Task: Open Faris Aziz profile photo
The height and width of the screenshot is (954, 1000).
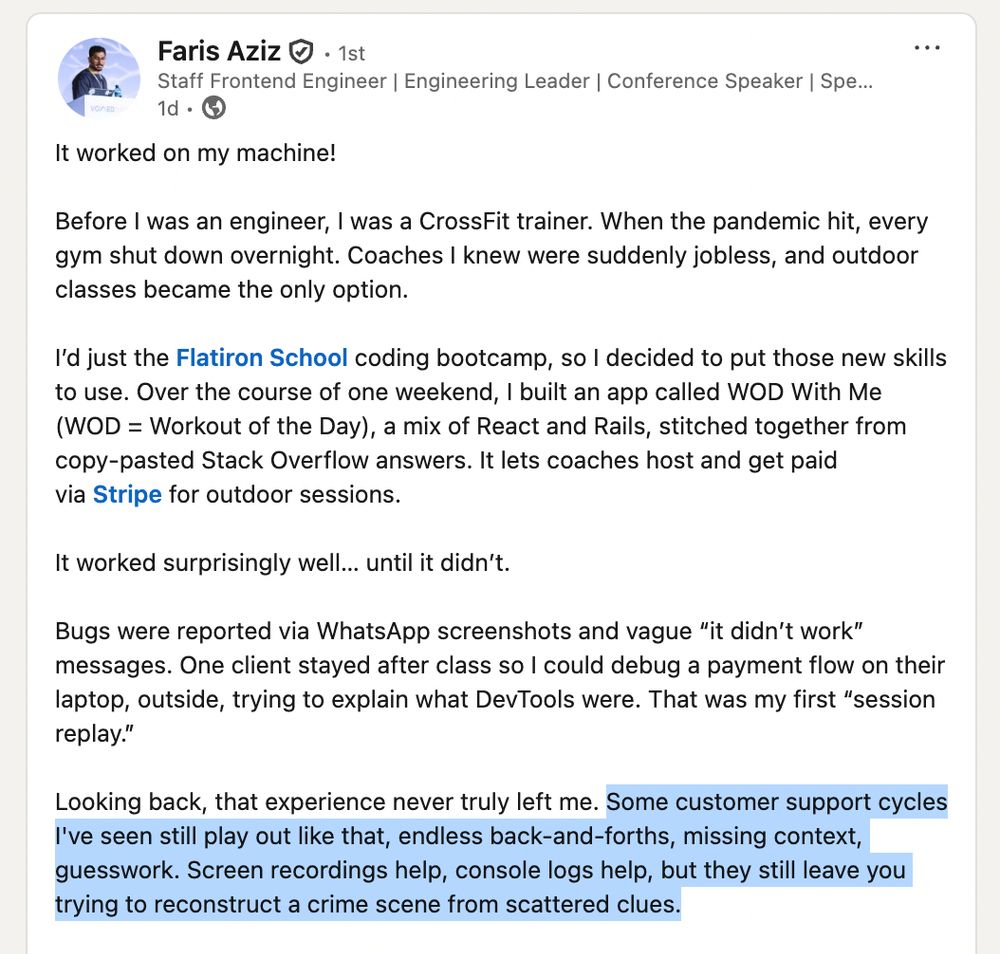Action: 99,78
